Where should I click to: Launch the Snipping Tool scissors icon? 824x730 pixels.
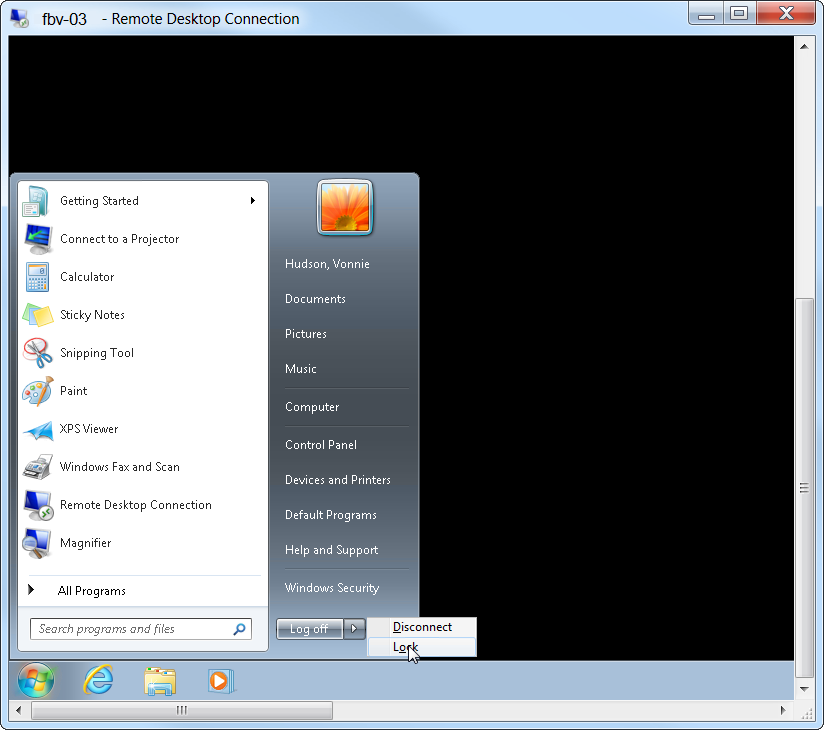click(37, 353)
